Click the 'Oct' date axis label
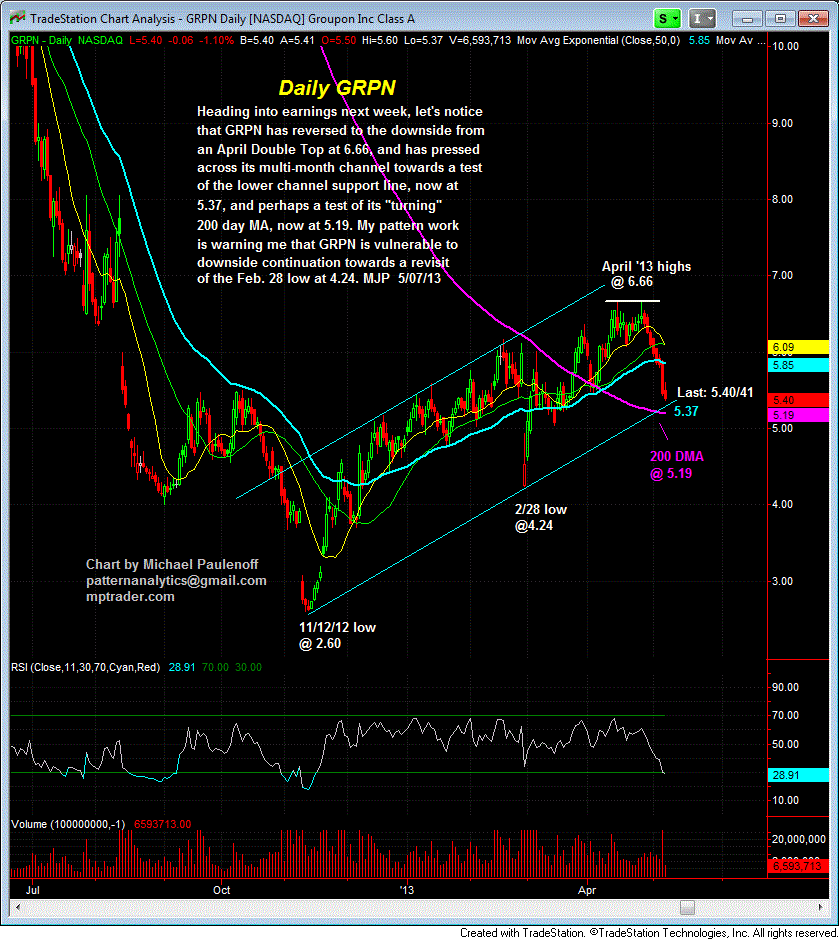Image resolution: width=839 pixels, height=939 pixels. coord(222,890)
